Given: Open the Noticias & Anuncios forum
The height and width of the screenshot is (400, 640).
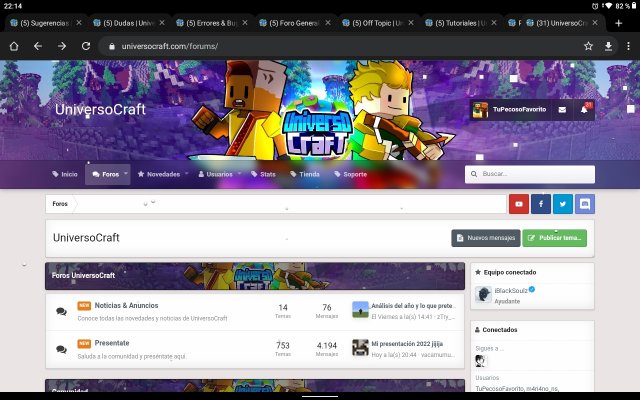Looking at the screenshot, I should [126, 306].
